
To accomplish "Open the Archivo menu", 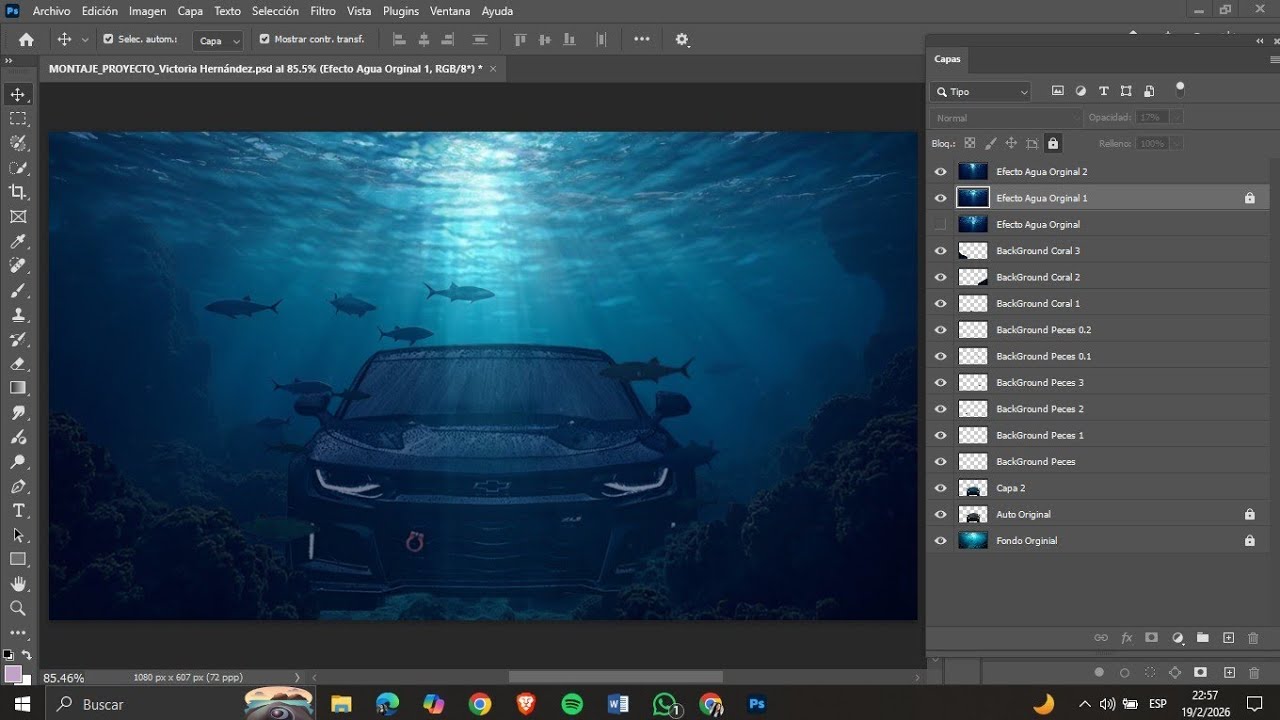I will click(52, 11).
